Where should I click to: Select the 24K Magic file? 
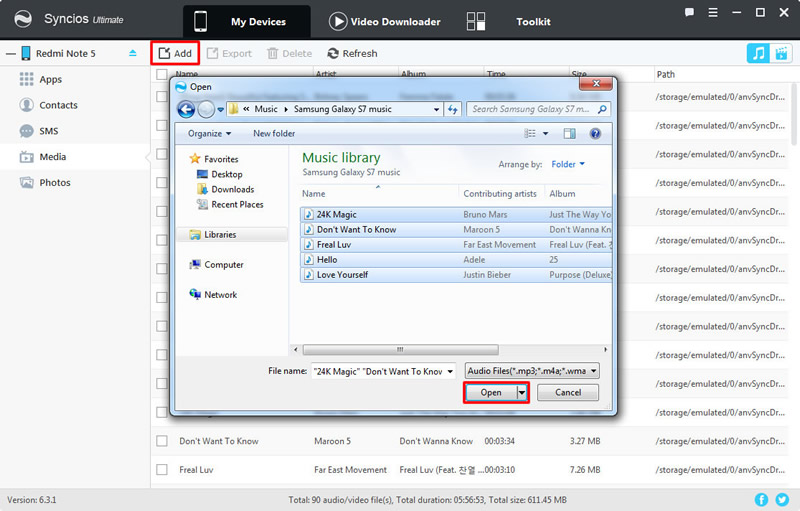click(456, 215)
